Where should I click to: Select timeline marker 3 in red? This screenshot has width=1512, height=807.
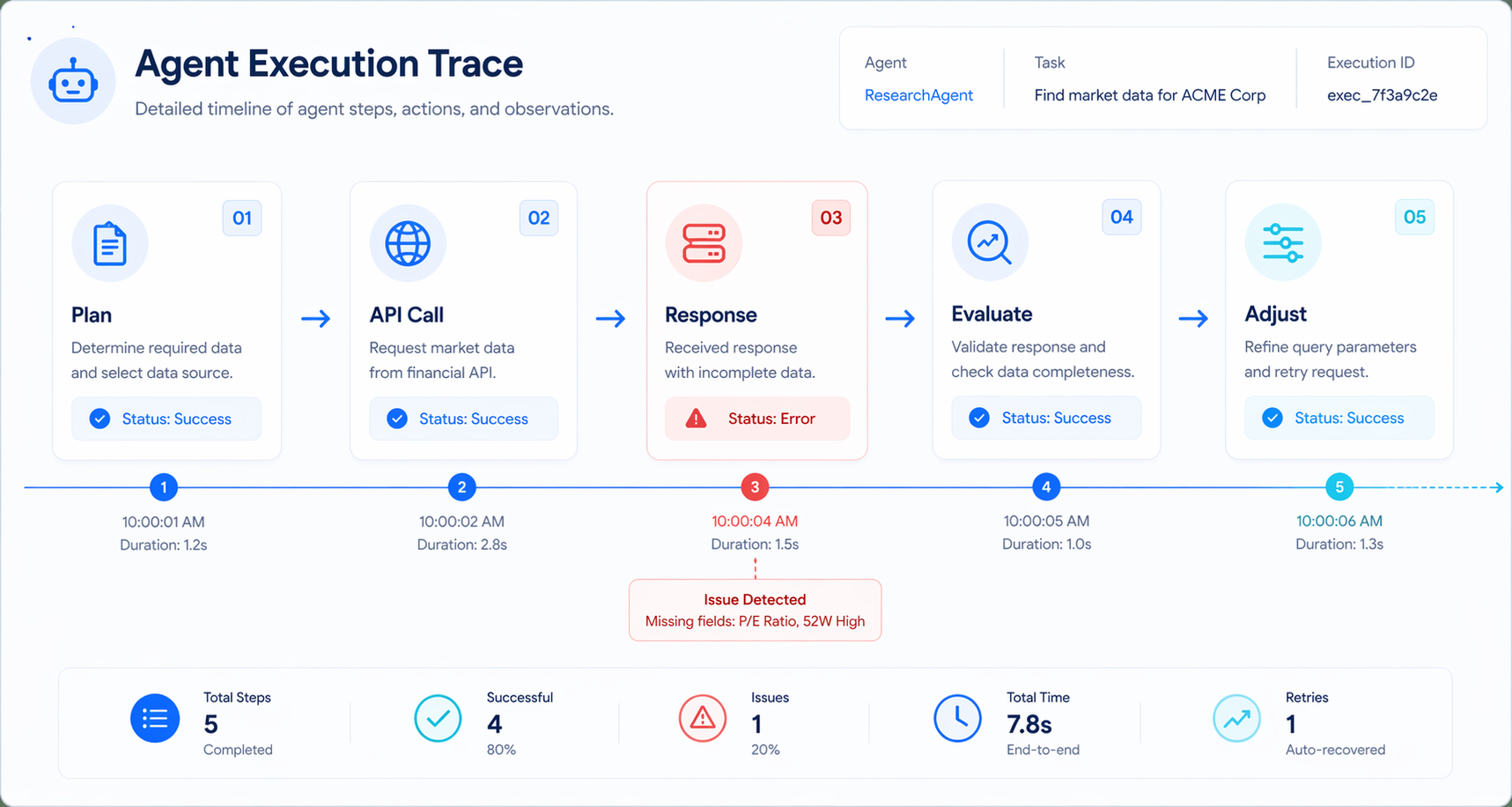point(755,487)
